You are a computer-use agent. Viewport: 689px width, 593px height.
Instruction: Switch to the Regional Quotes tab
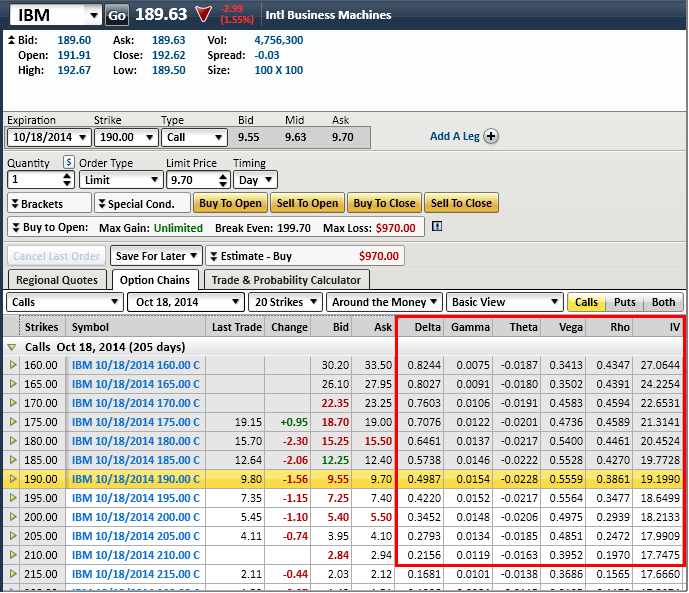57,280
